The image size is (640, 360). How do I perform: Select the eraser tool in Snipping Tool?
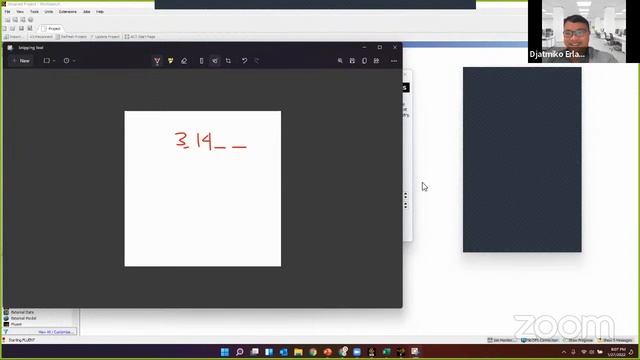click(x=184, y=61)
